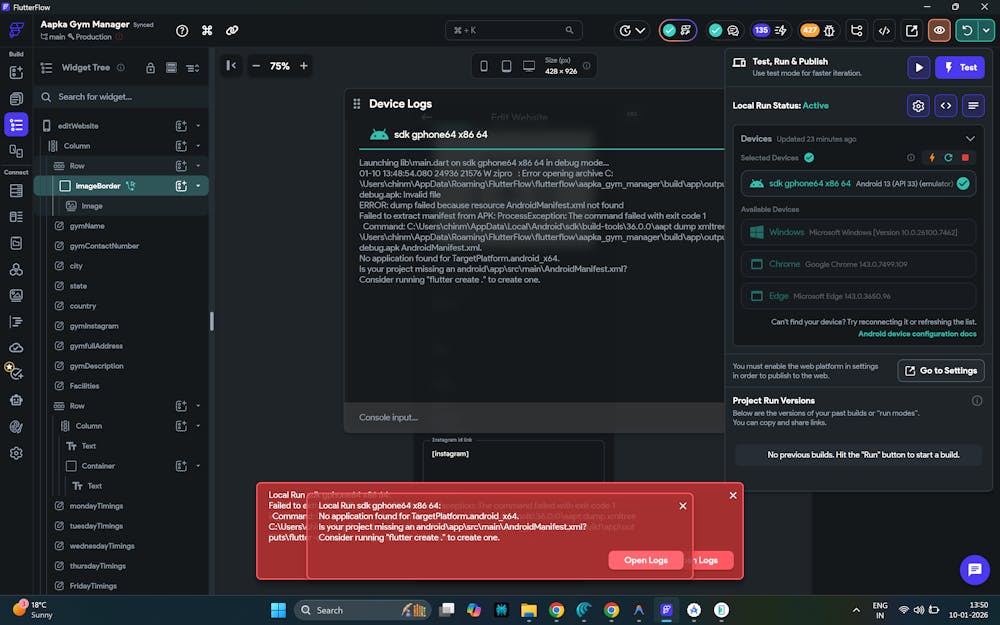1000x625 pixels.
Task: Click Widget Tree layout view icon
Action: (x=172, y=68)
